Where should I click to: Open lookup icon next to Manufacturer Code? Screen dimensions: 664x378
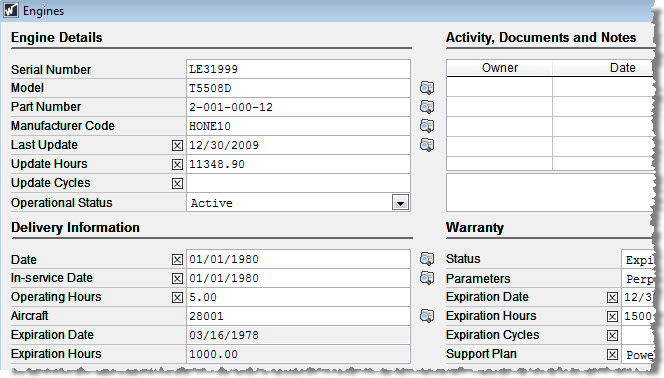[427, 126]
